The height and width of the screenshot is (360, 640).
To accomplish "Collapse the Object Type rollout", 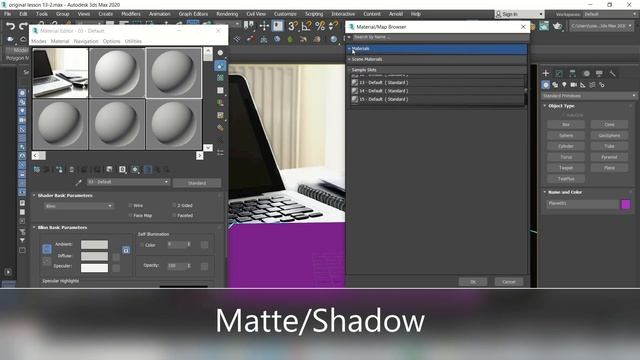I will pyautogui.click(x=545, y=106).
